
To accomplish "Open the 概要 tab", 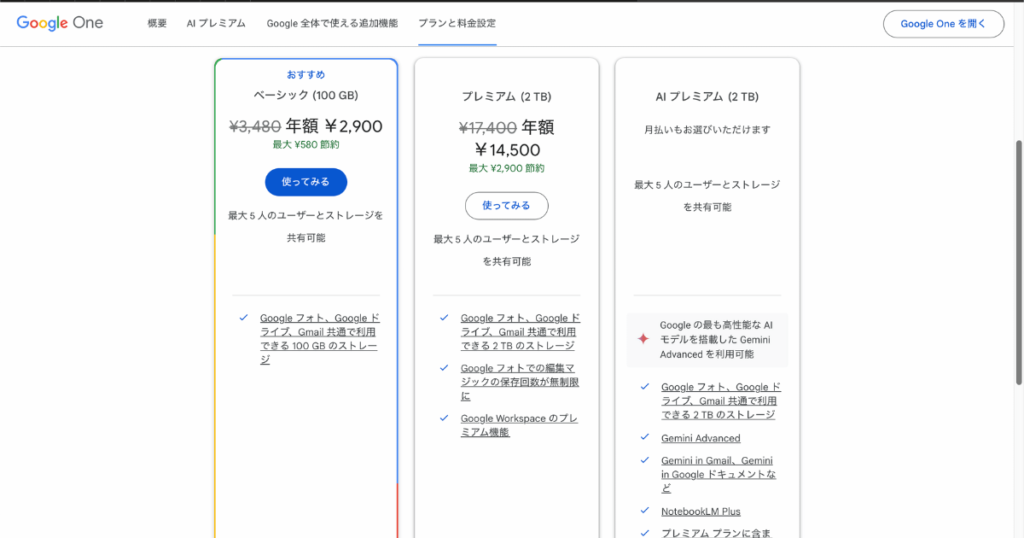I will click(157, 24).
